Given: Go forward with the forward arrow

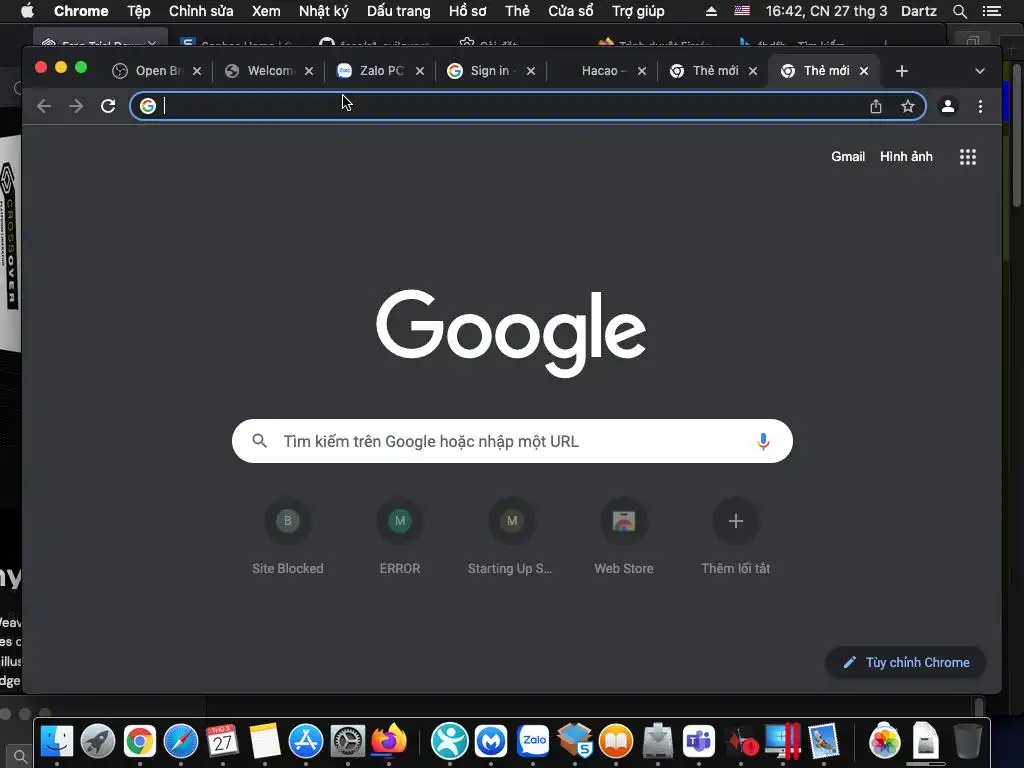Looking at the screenshot, I should (76, 106).
